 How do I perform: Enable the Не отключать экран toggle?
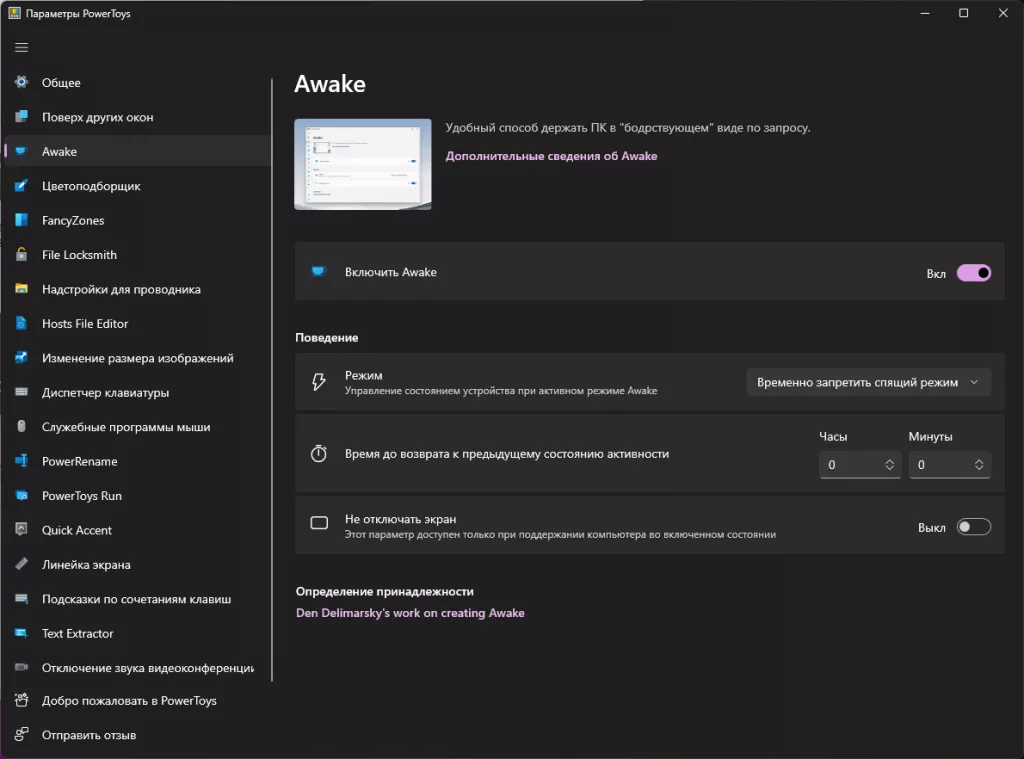point(973,527)
